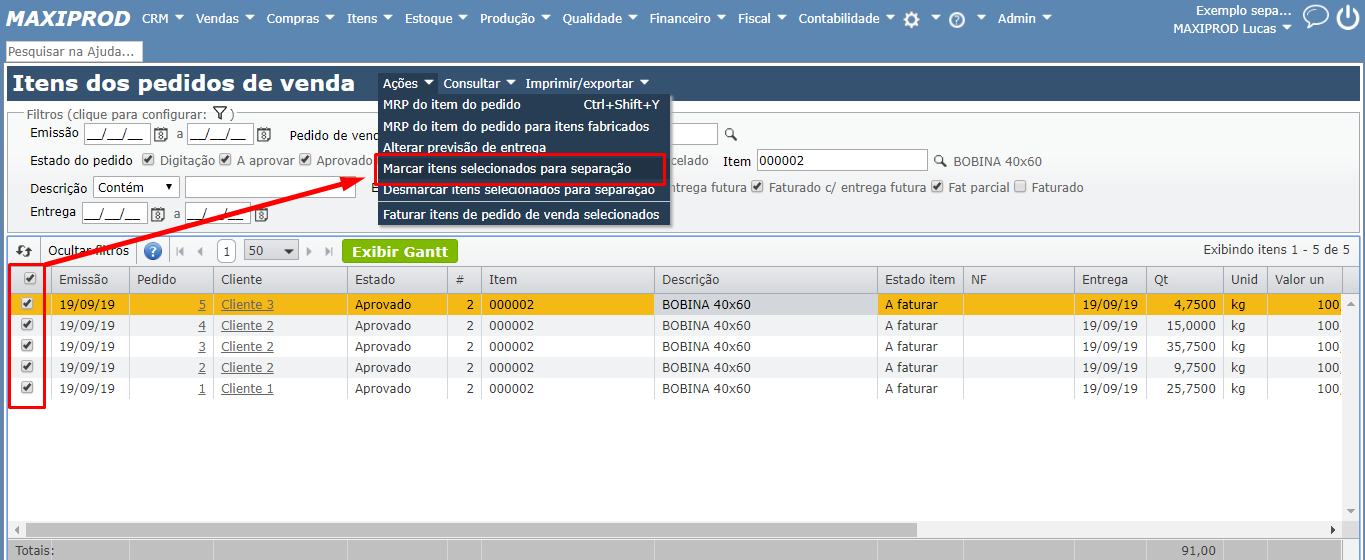
Task: Open the Cliente 3 link in first row
Action: click(x=247, y=305)
